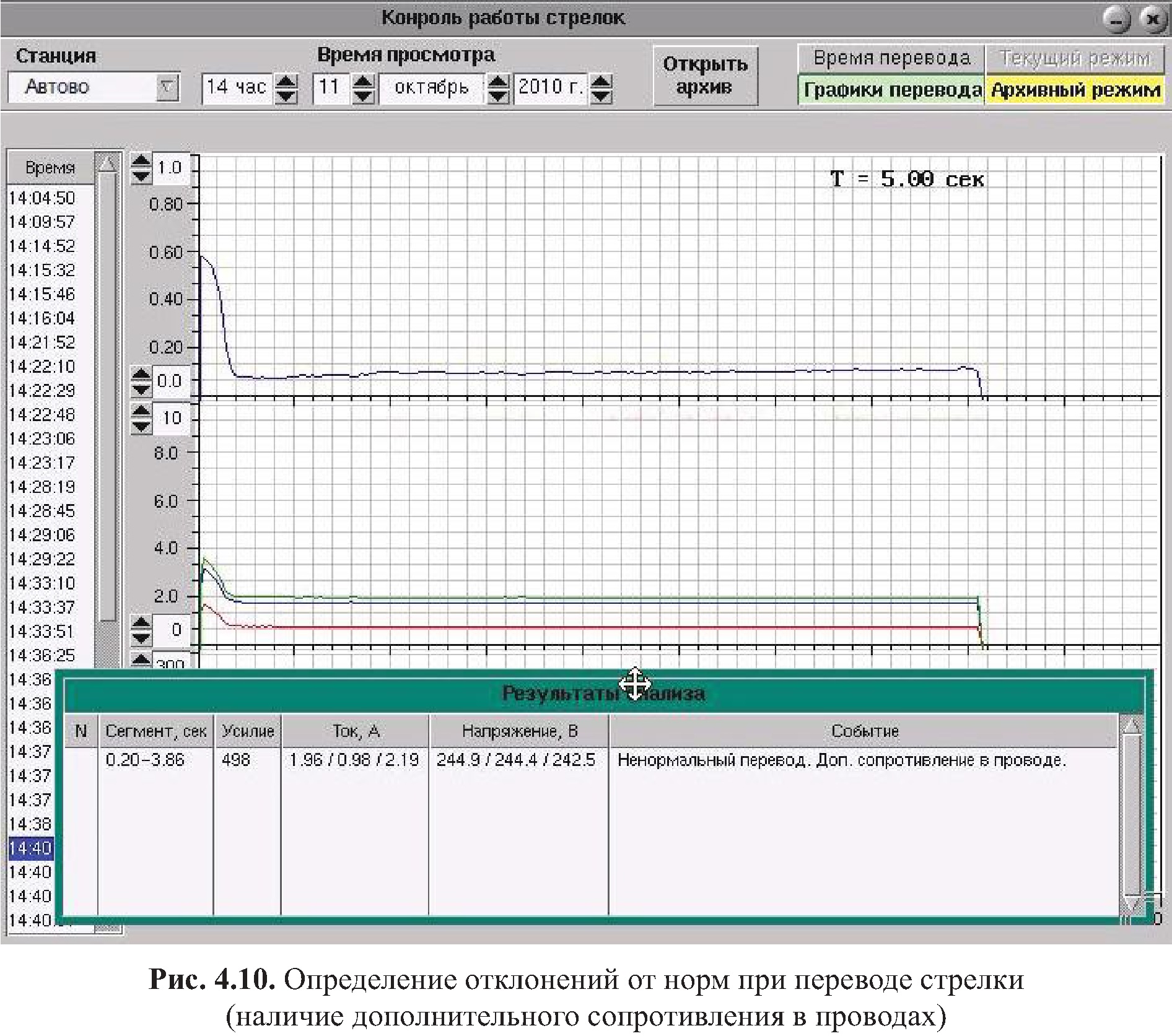Select the 14:04:50 time entry

pyautogui.click(x=42, y=198)
